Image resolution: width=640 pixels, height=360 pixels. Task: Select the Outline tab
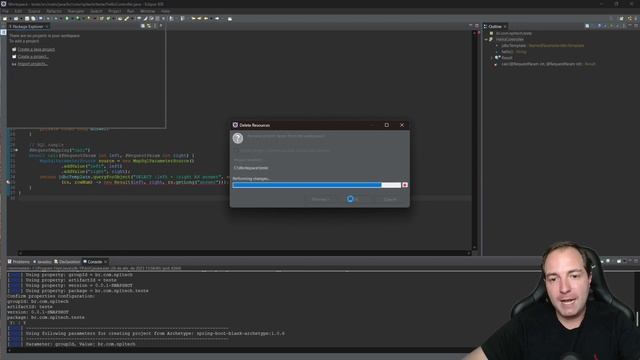495,27
